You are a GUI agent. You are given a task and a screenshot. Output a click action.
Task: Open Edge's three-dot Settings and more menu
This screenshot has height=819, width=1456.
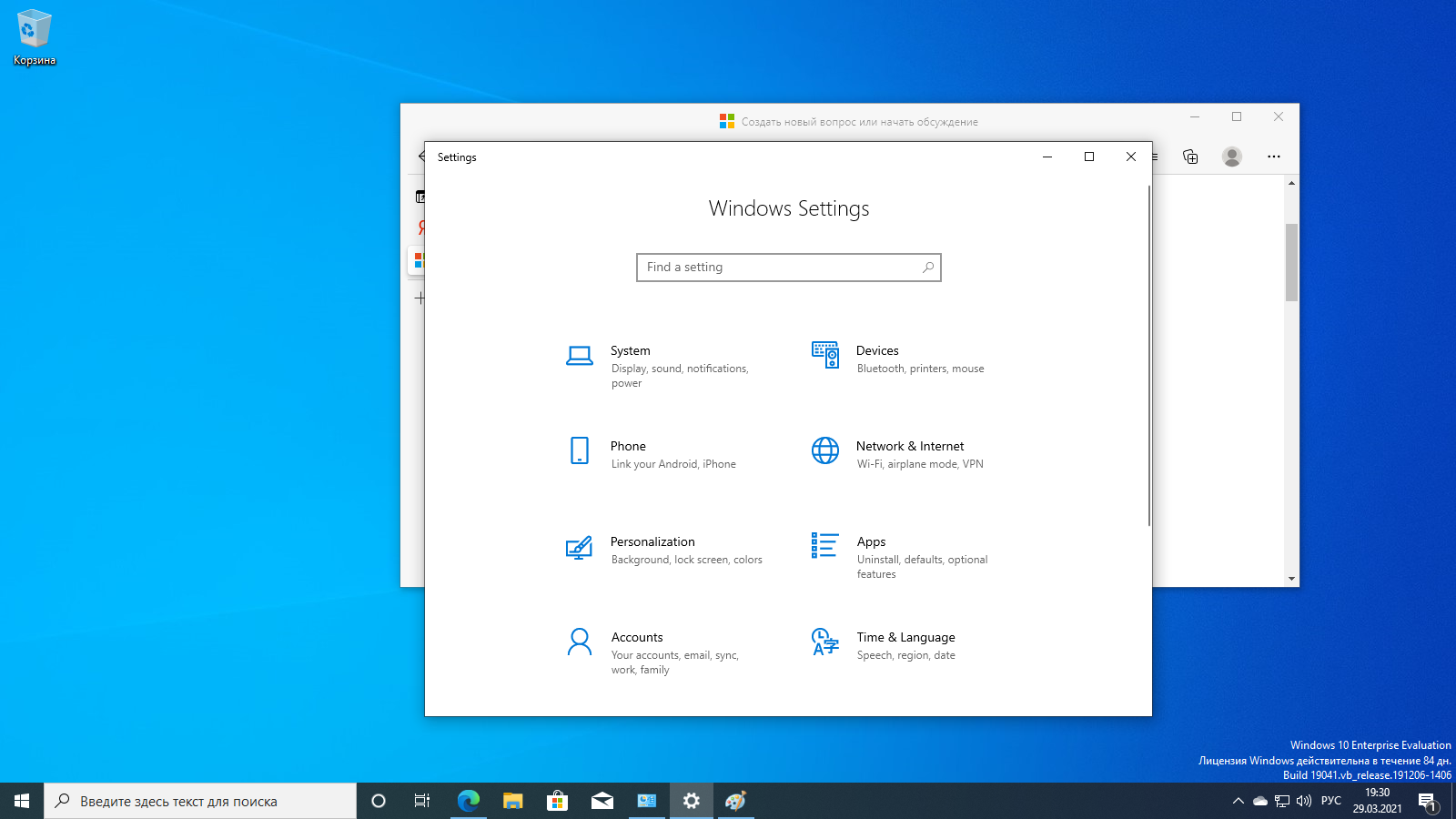(x=1274, y=157)
